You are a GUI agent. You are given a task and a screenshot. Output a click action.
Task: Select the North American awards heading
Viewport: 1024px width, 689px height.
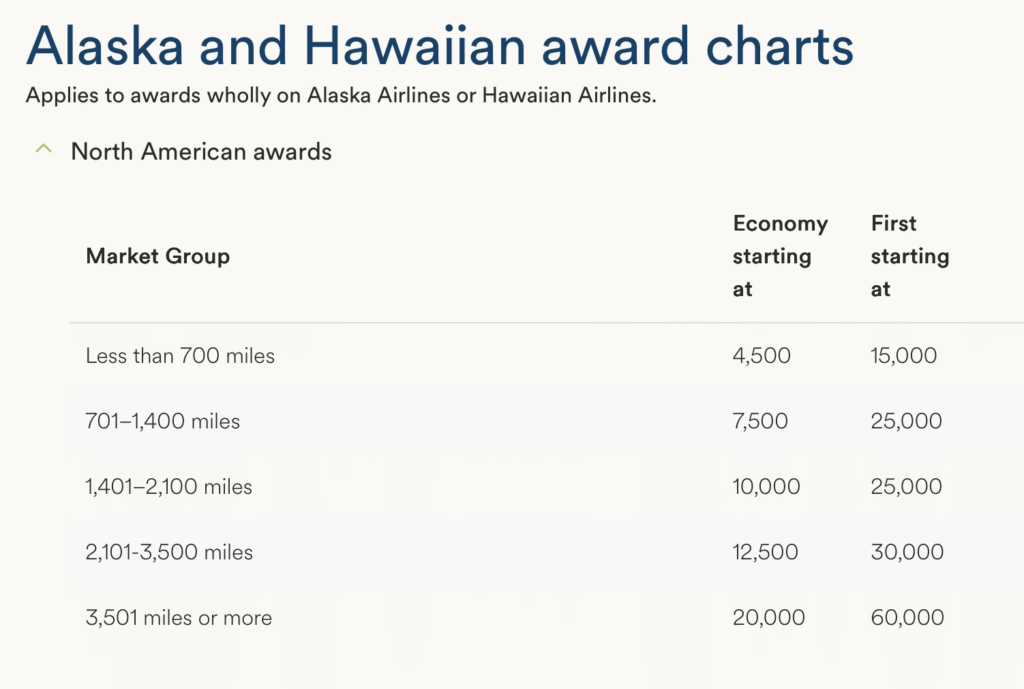click(200, 152)
